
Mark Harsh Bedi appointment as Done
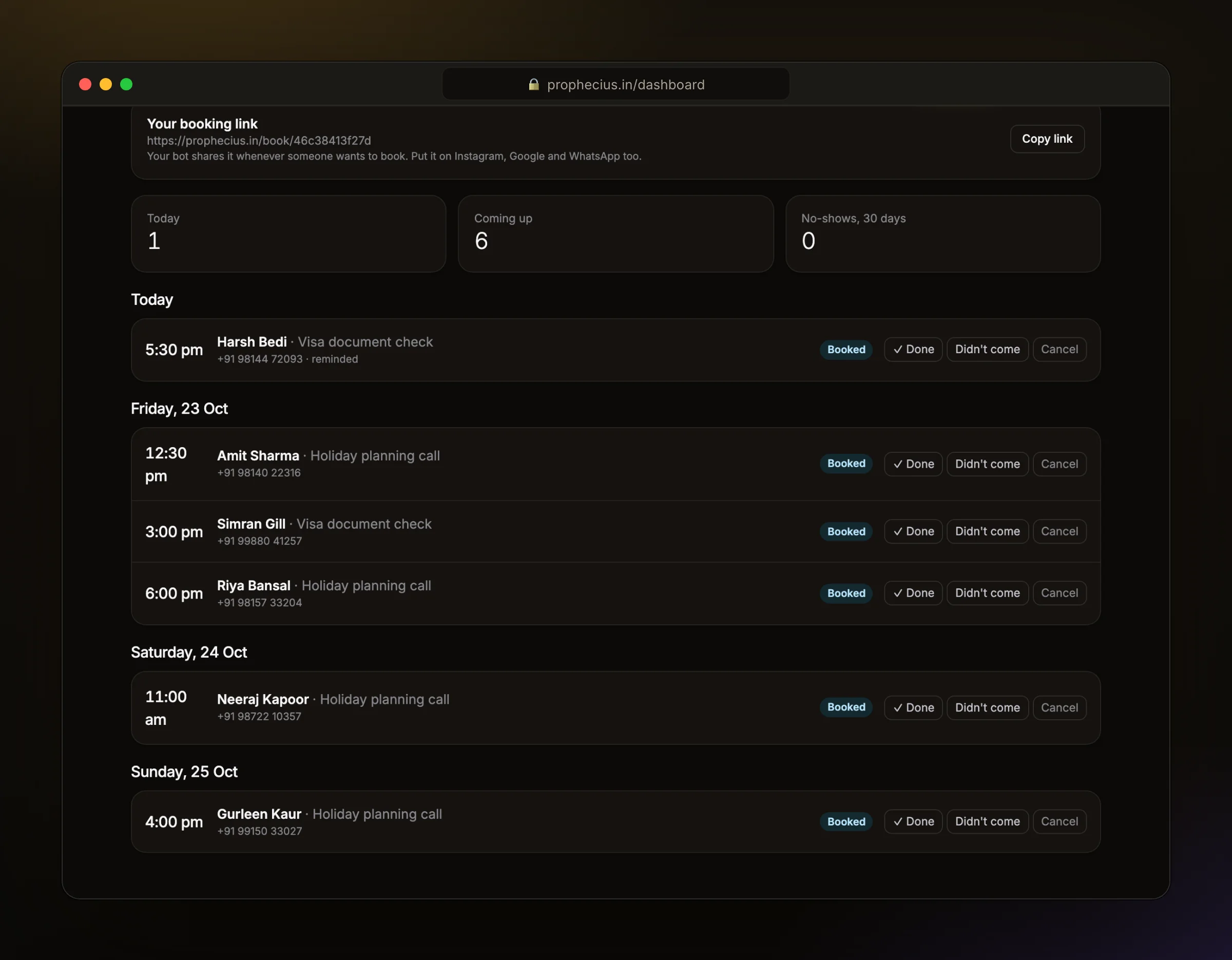pyautogui.click(x=913, y=349)
